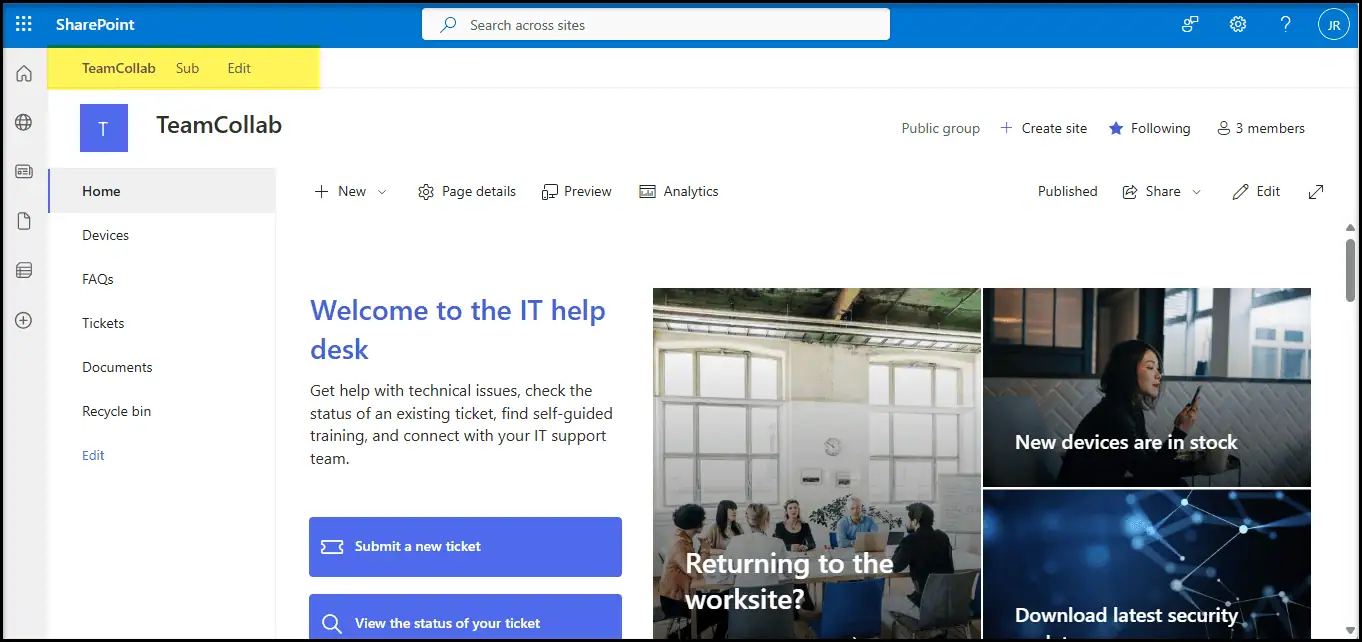This screenshot has height=642, width=1362.
Task: Click the Edit link in left navigation
Action: (93, 455)
